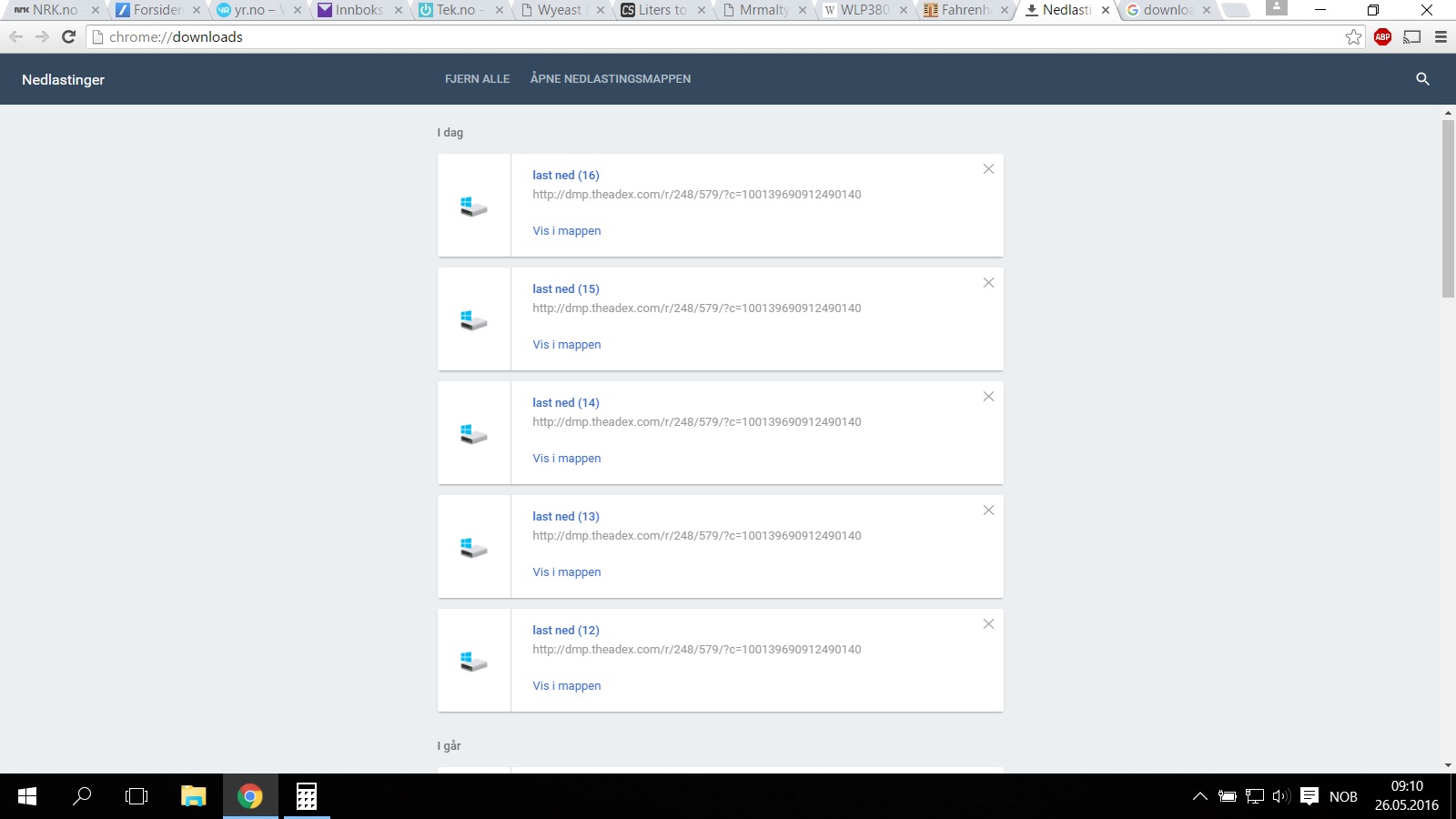Close the Tek.no tab
Screen dimensions: 1456x819
500,10
